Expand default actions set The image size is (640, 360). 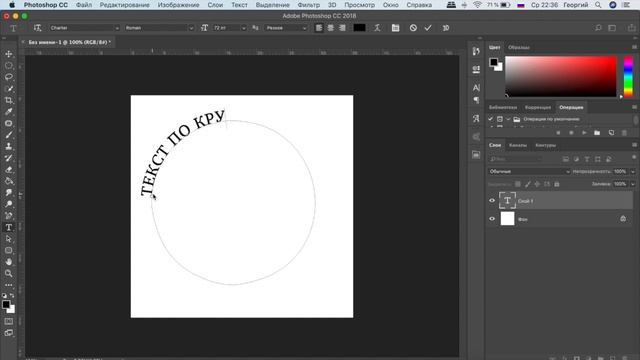(508, 119)
